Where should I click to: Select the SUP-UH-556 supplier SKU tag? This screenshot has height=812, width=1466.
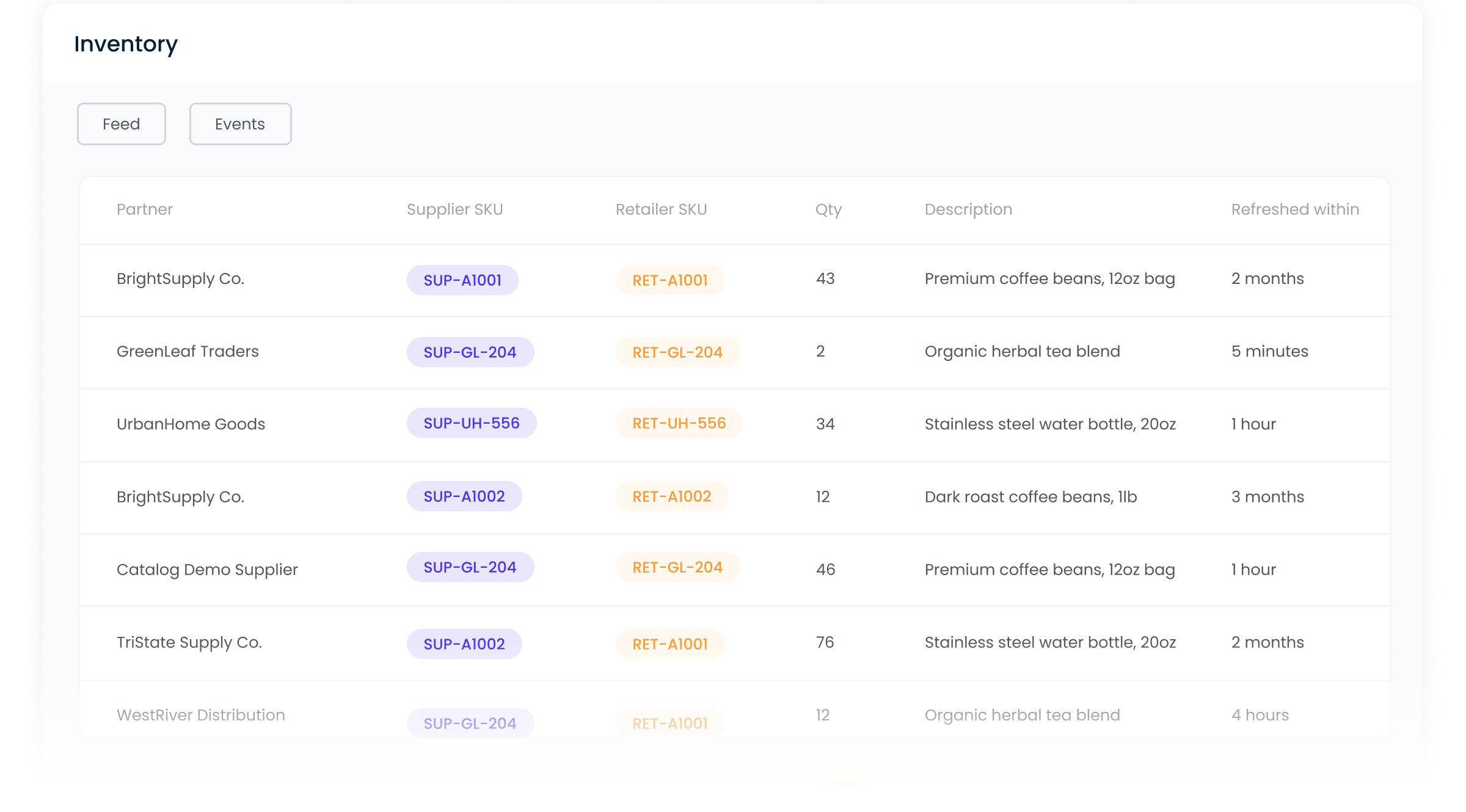(x=472, y=423)
